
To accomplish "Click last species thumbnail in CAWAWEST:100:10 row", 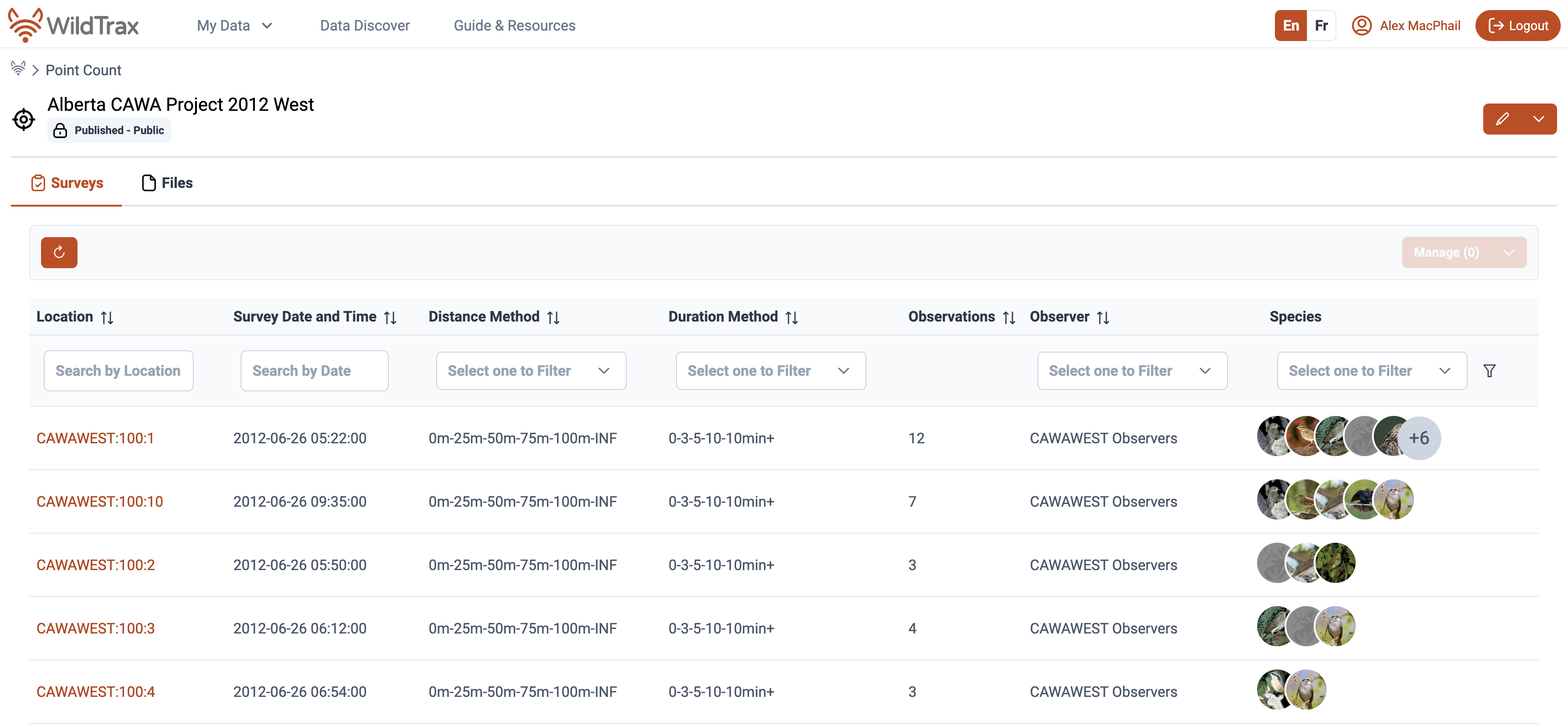I will (1394, 500).
